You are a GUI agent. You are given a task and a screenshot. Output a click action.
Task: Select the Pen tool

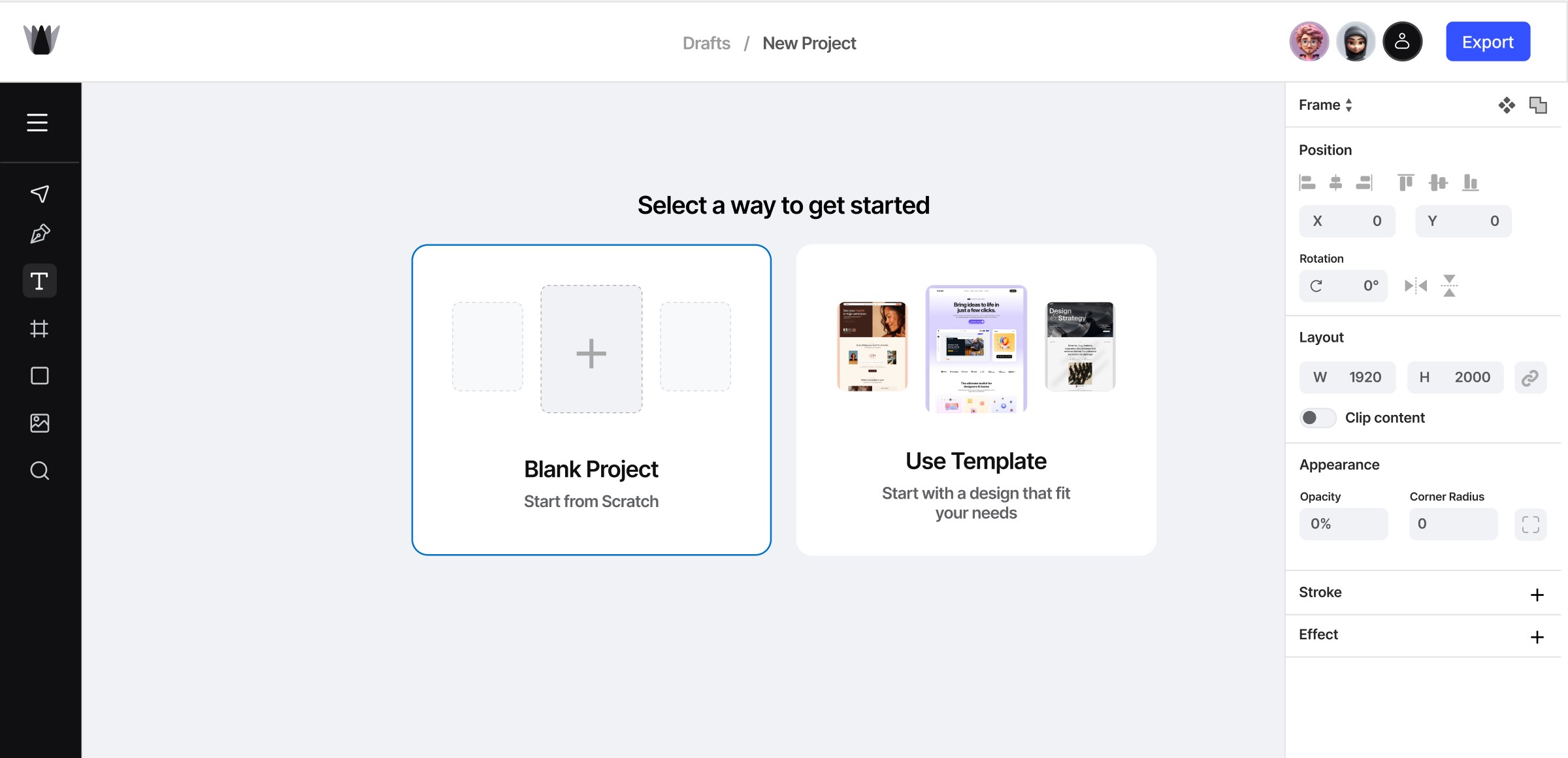coord(40,234)
